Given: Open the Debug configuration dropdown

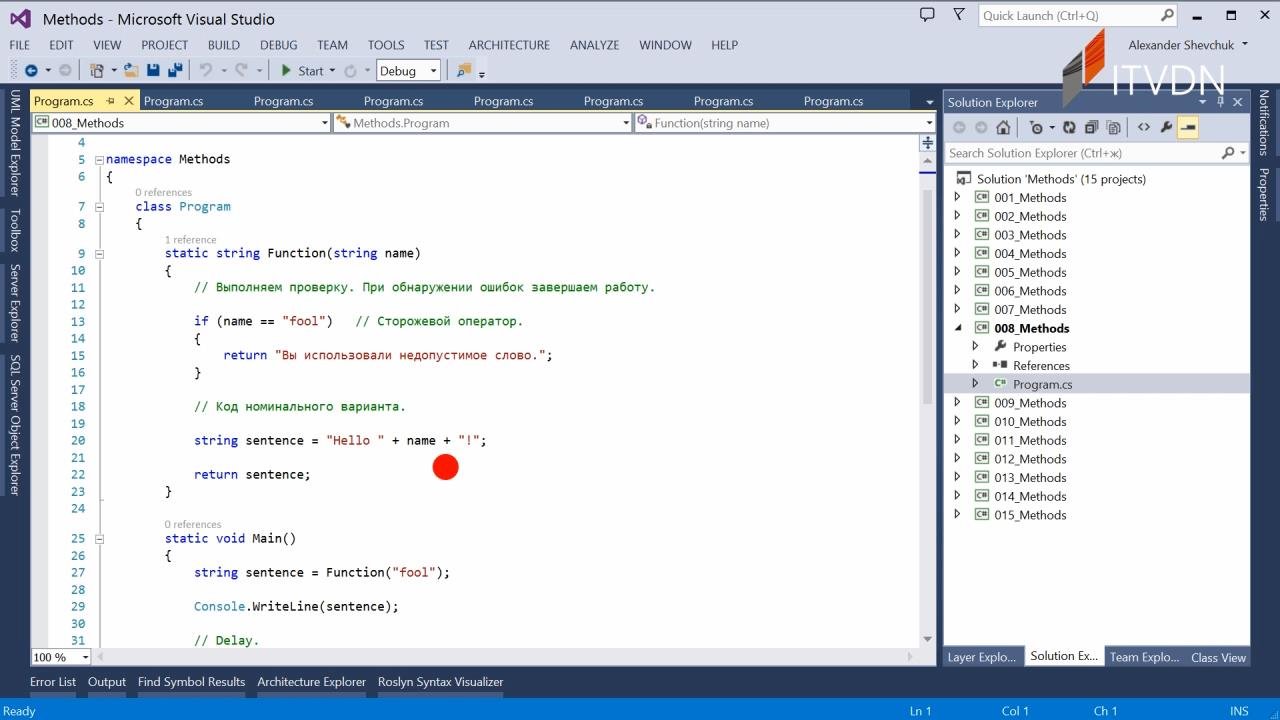Looking at the screenshot, I should tap(434, 71).
